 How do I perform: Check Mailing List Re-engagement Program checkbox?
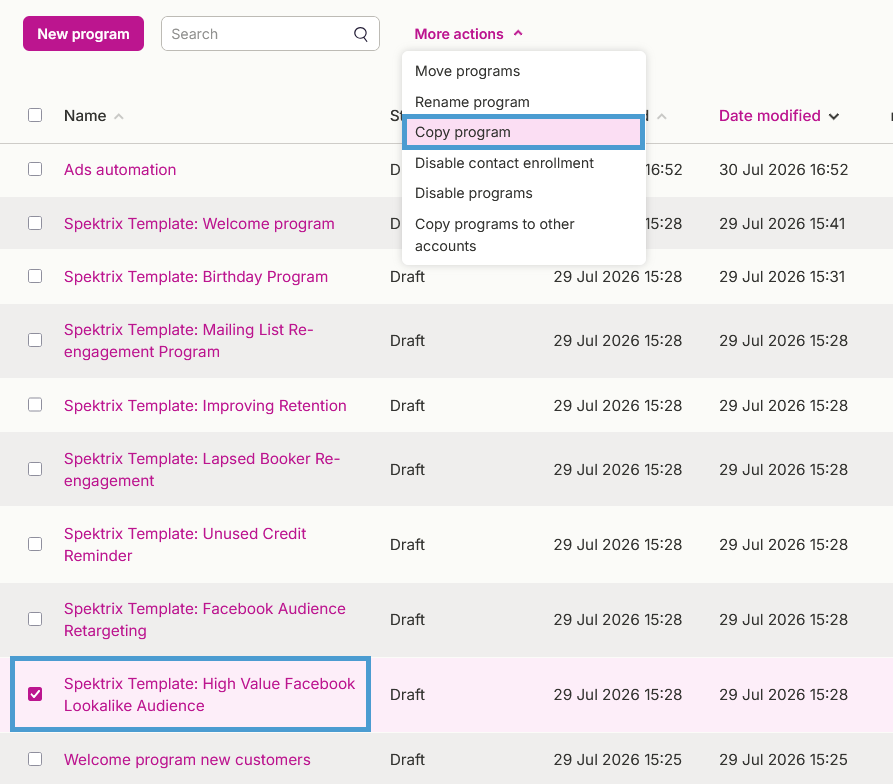(35, 340)
